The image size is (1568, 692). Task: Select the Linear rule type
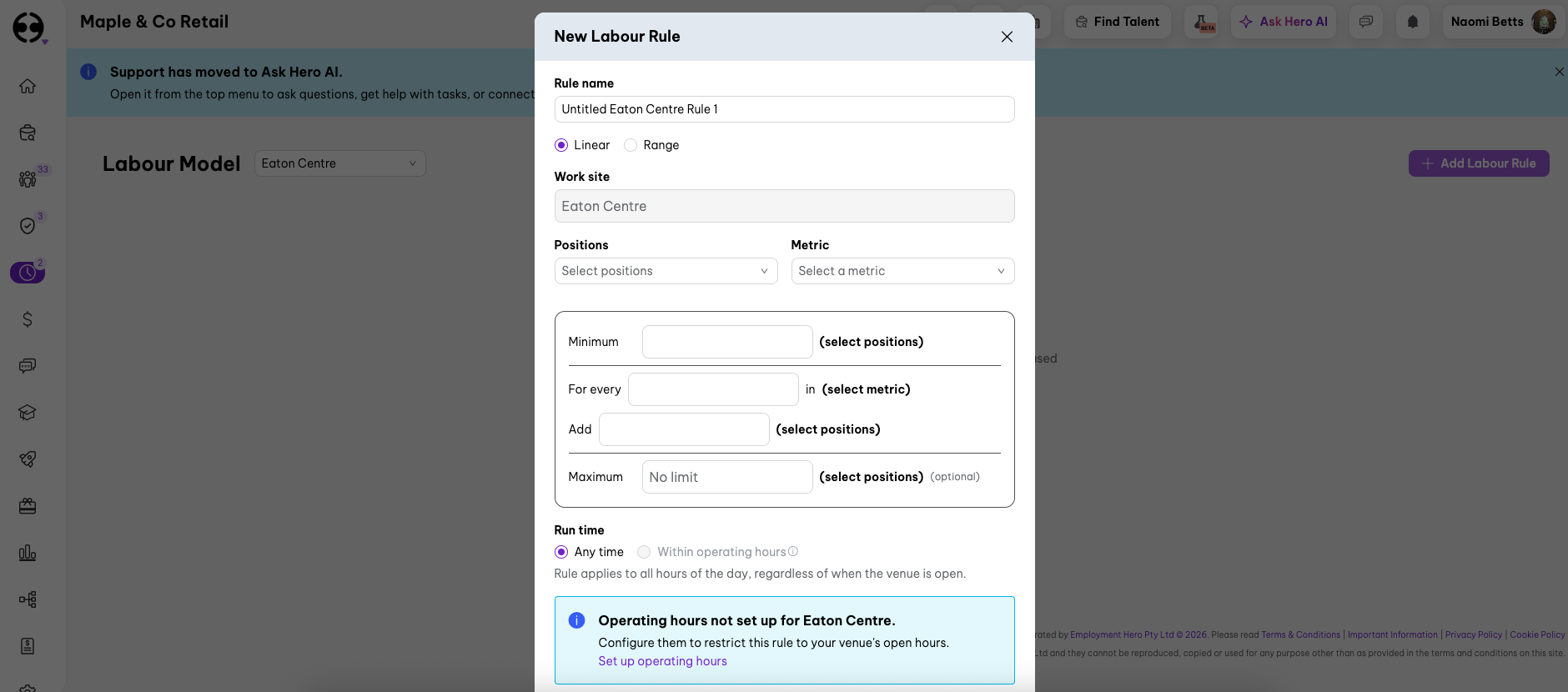click(x=561, y=145)
